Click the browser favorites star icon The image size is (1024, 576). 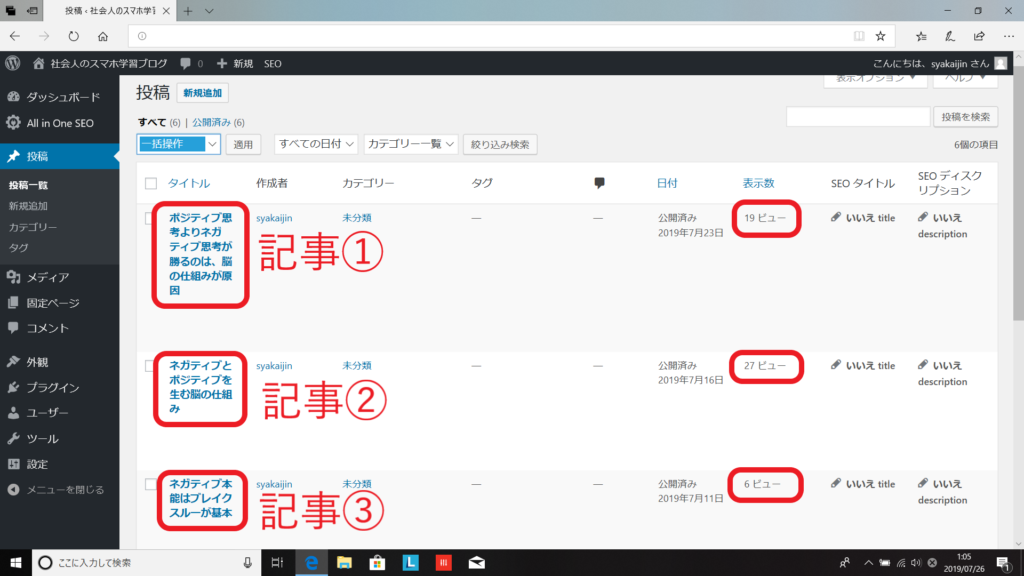(x=880, y=36)
